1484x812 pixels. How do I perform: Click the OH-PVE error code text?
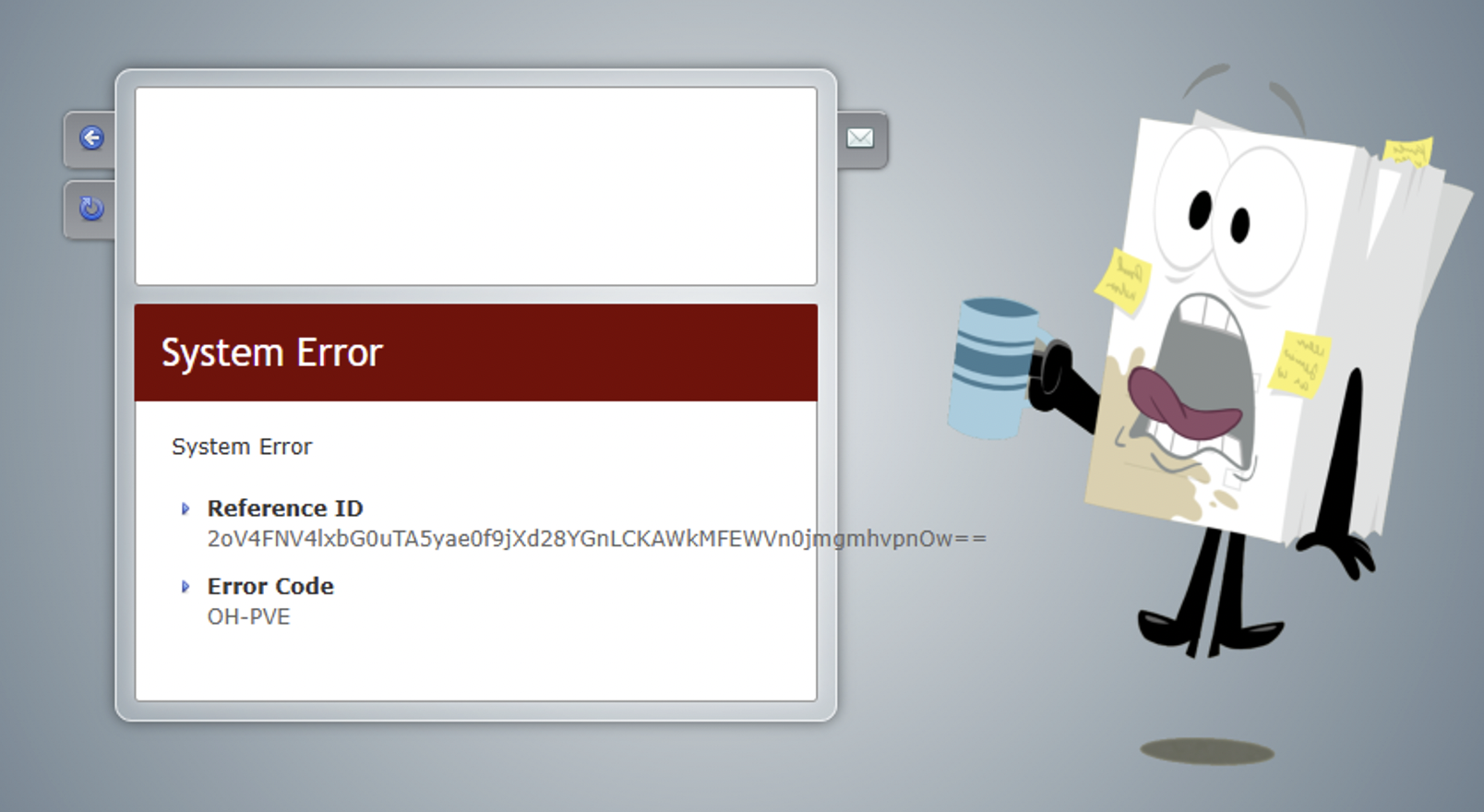pos(248,616)
